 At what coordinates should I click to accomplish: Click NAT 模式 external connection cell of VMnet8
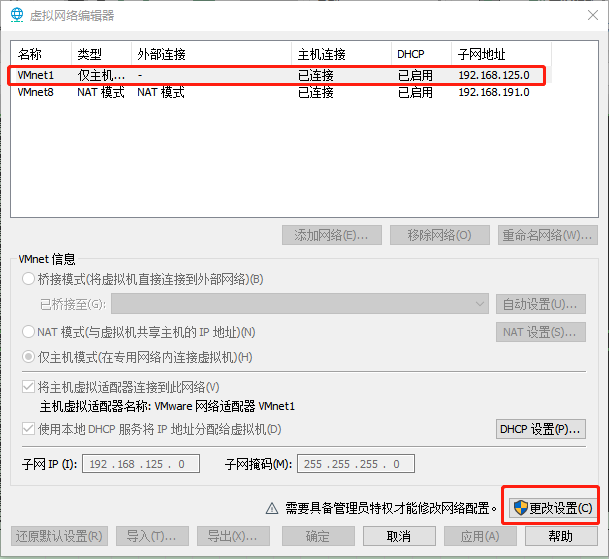pos(161,92)
